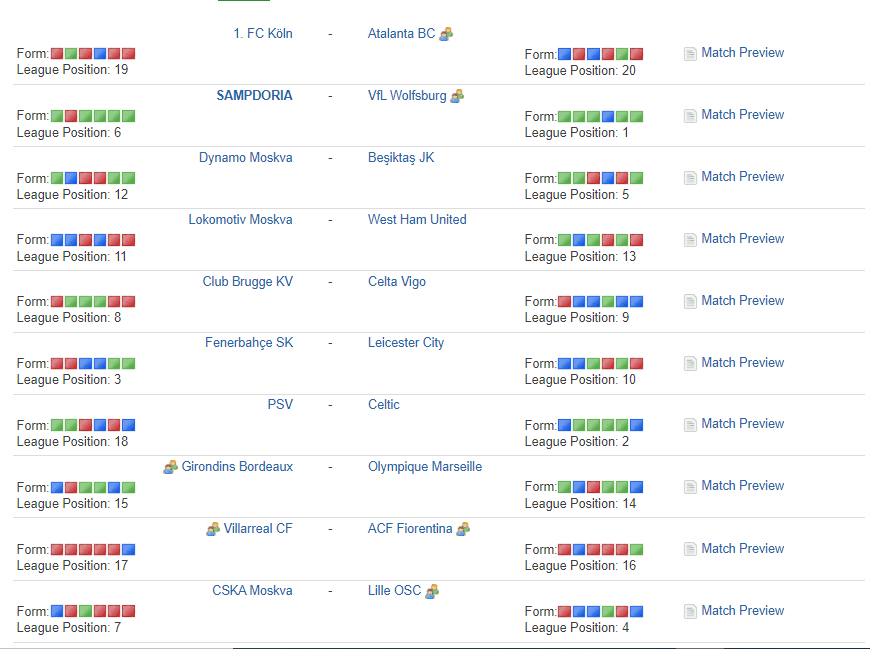Select the West Ham United team link
The height and width of the screenshot is (649, 870).
pyautogui.click(x=417, y=219)
